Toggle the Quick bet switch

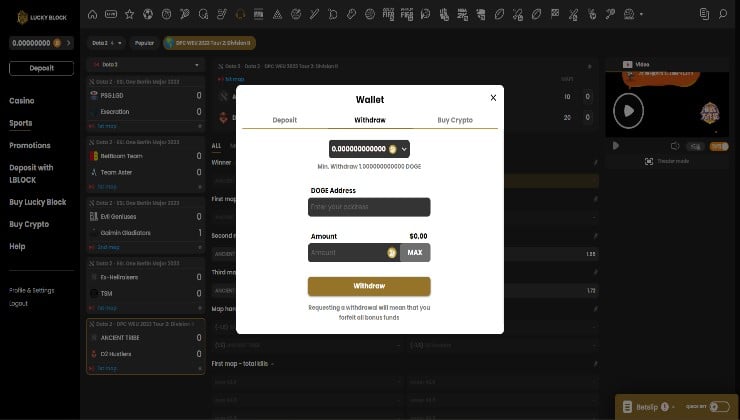(719, 406)
